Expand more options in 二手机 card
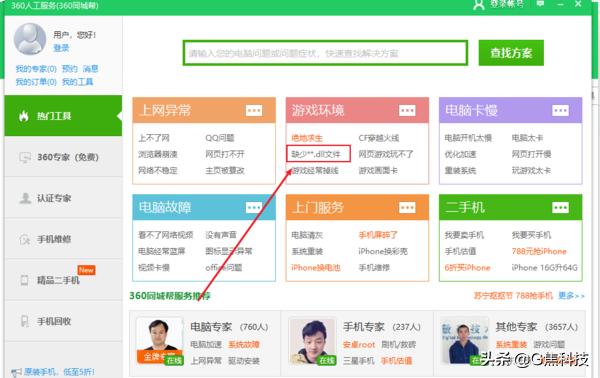Screen dimensions: 600x378 561,208
